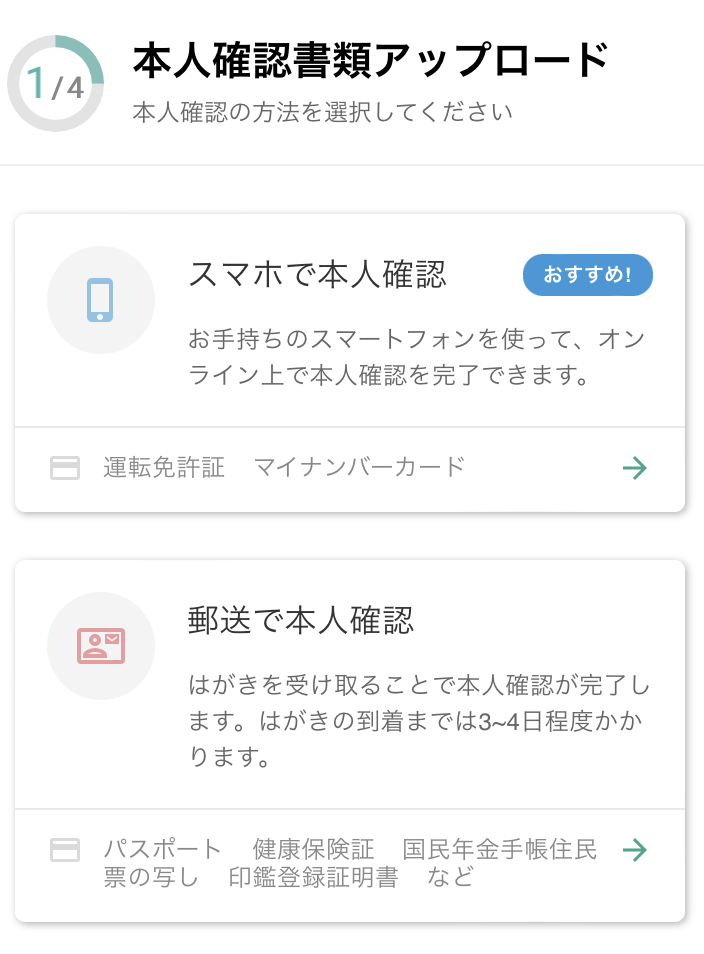This screenshot has height=954, width=704.
Task: Tap the card icon beside 運転免許証
Action: coord(64,468)
